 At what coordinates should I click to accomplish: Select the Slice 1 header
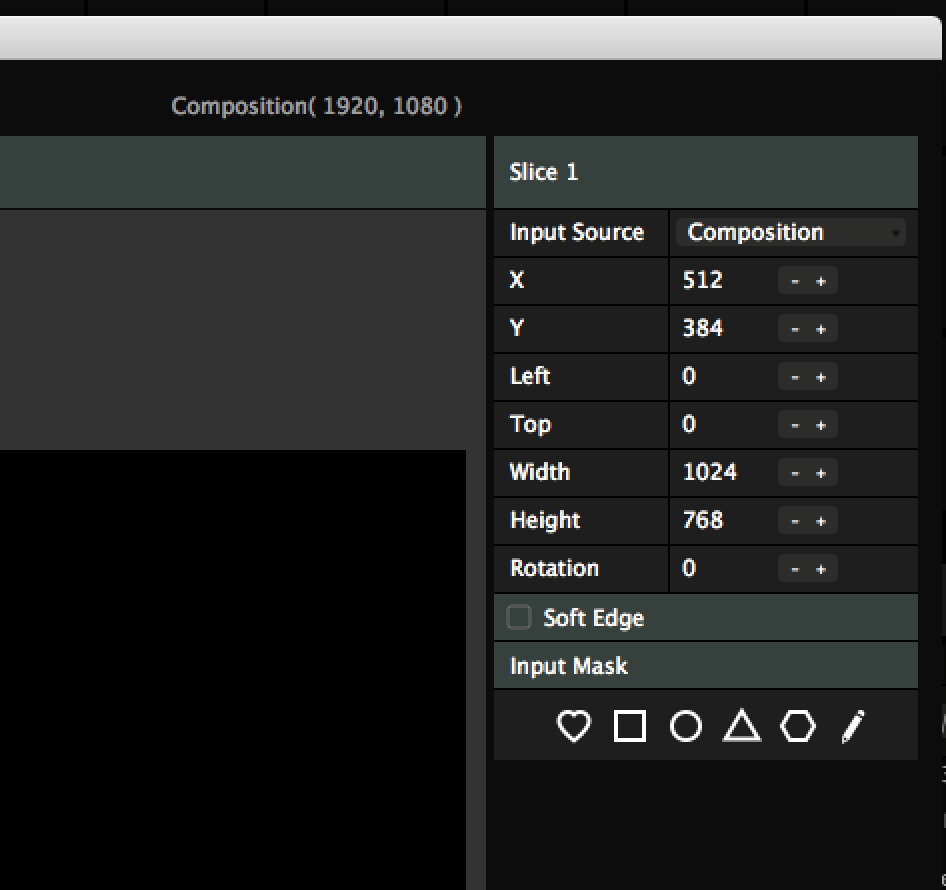(x=705, y=172)
